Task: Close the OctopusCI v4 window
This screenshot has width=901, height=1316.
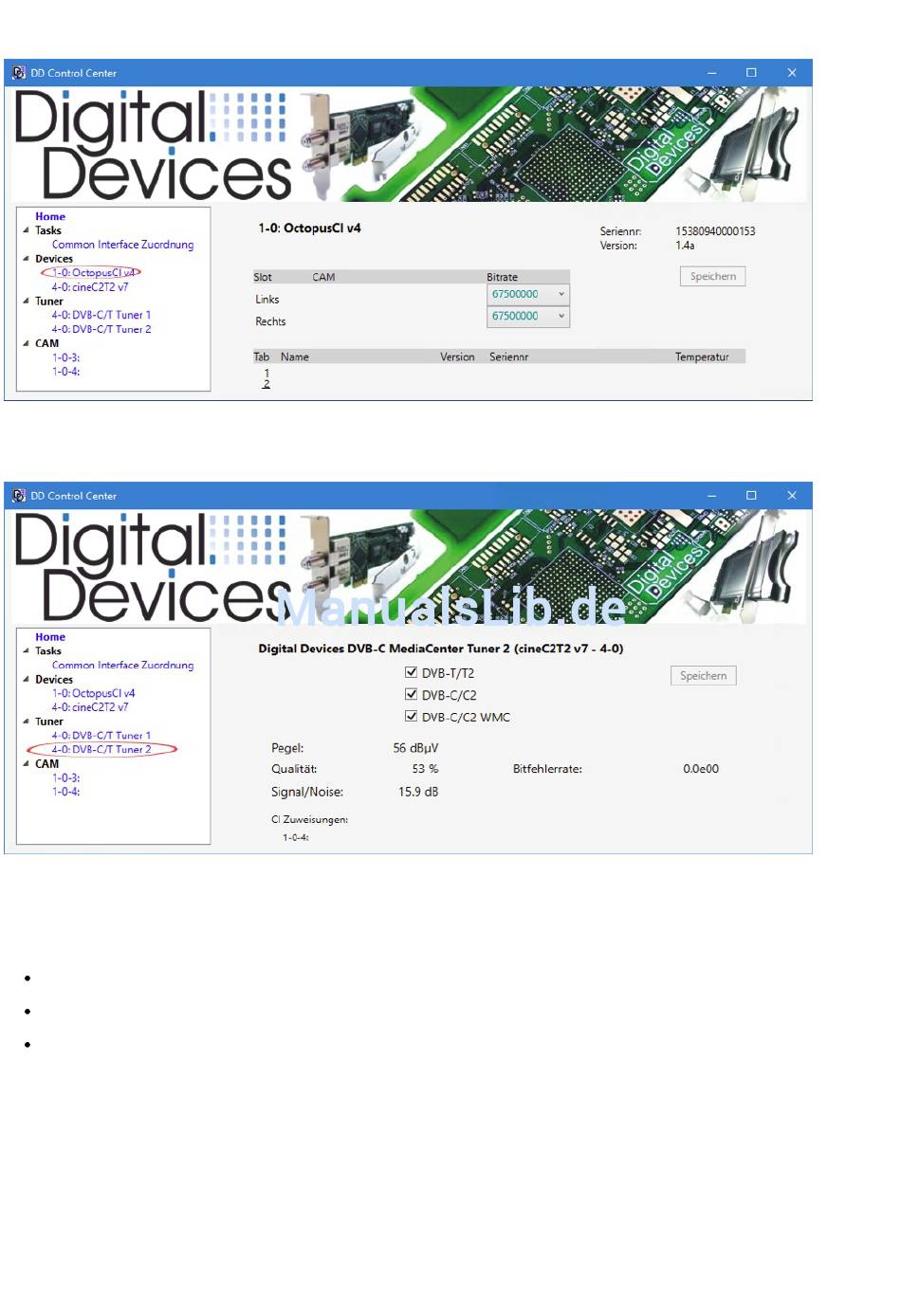Action: tap(791, 73)
